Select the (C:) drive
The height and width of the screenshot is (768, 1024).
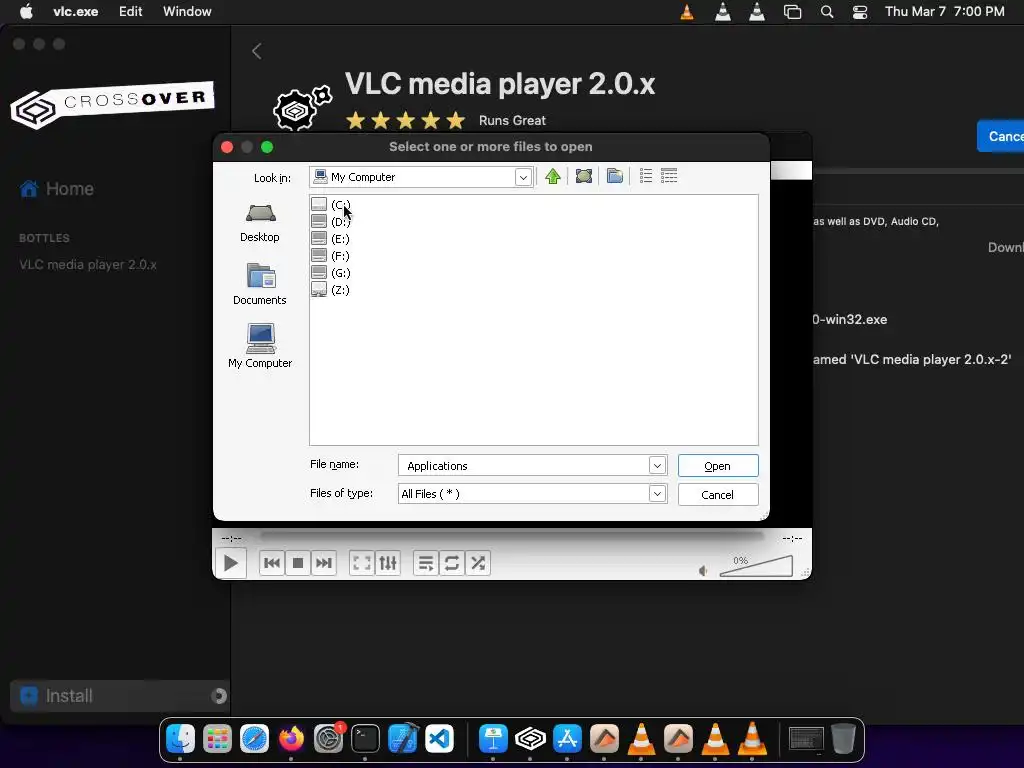tap(330, 204)
